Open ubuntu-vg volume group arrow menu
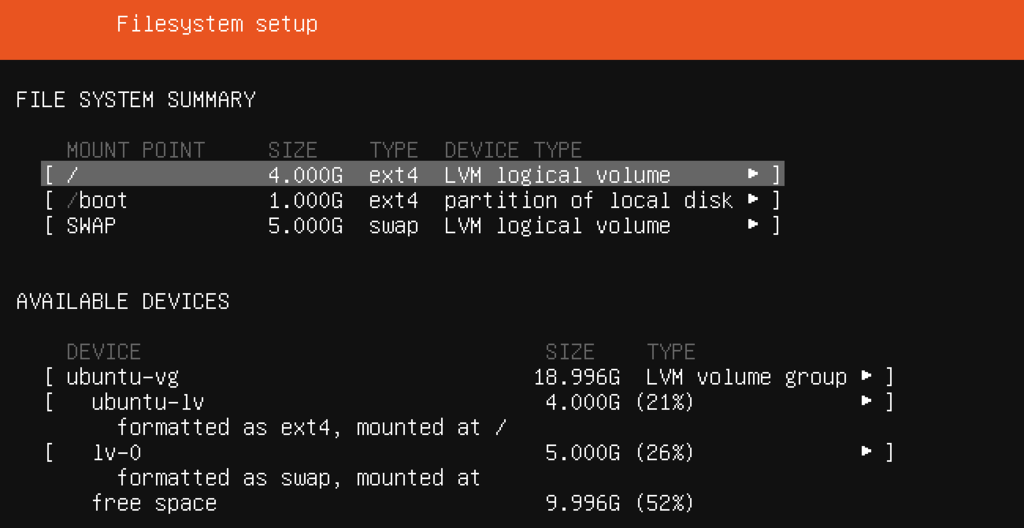1024x528 pixels. tap(867, 376)
